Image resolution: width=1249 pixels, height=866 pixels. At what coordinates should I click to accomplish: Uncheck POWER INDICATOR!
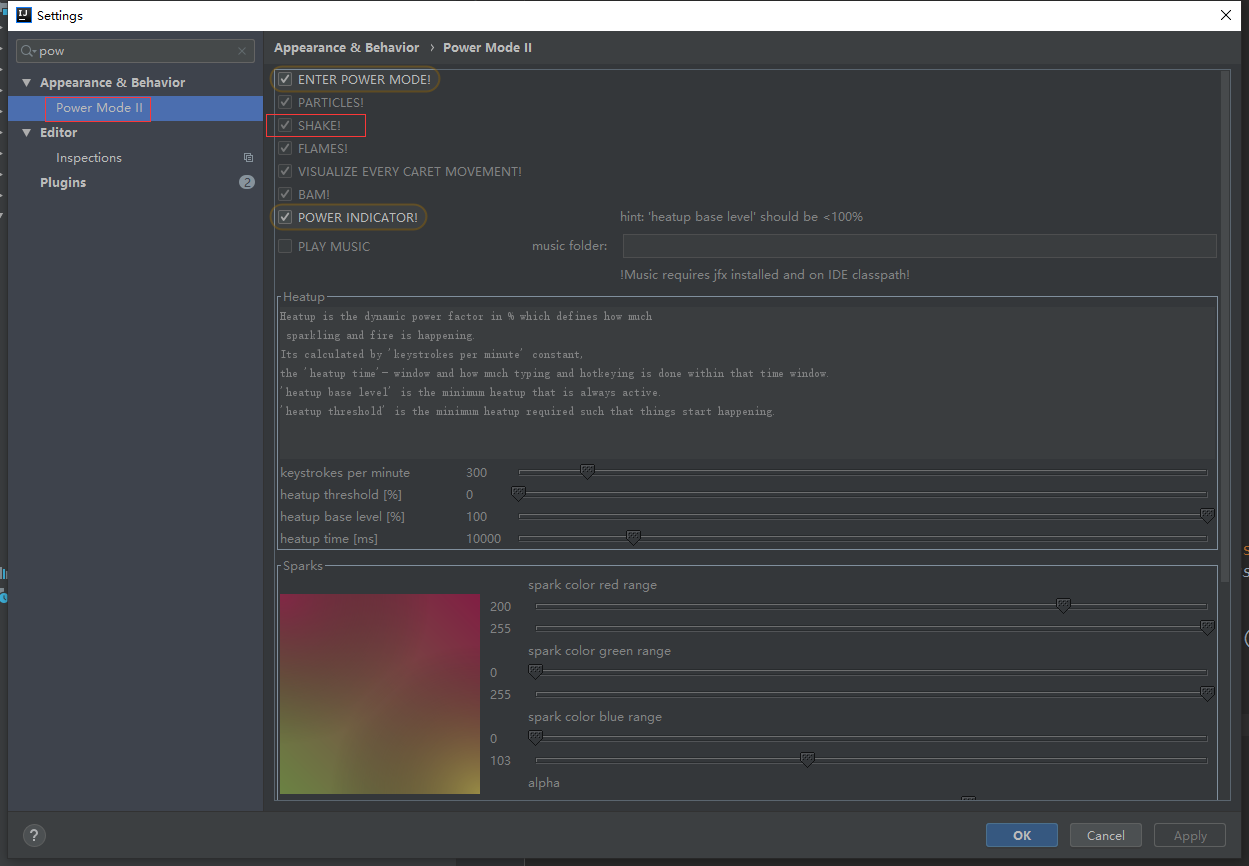pyautogui.click(x=285, y=216)
